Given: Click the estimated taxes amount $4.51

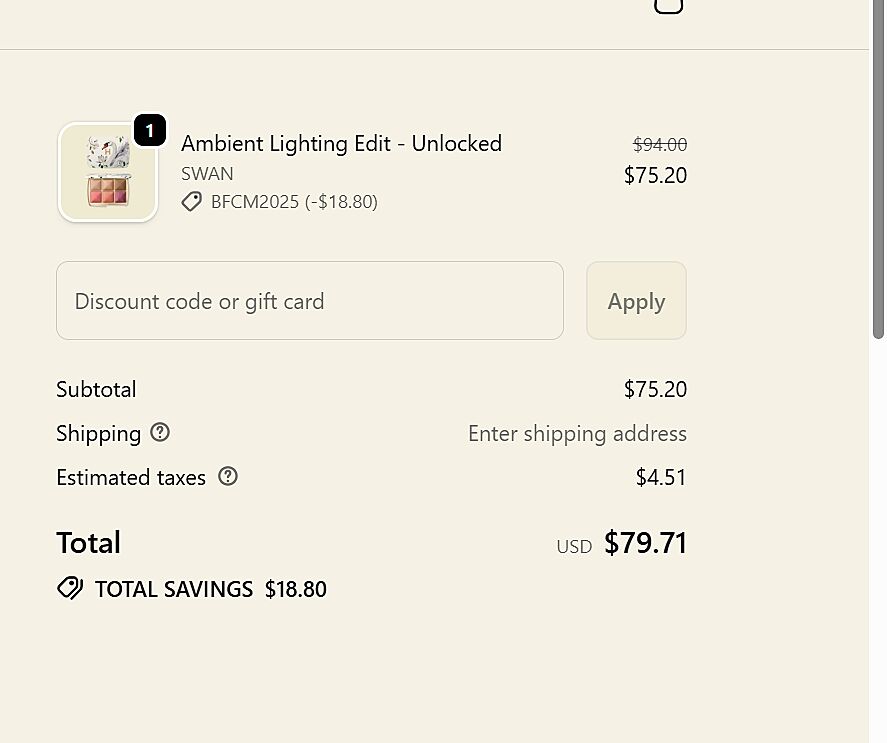Looking at the screenshot, I should pos(661,477).
